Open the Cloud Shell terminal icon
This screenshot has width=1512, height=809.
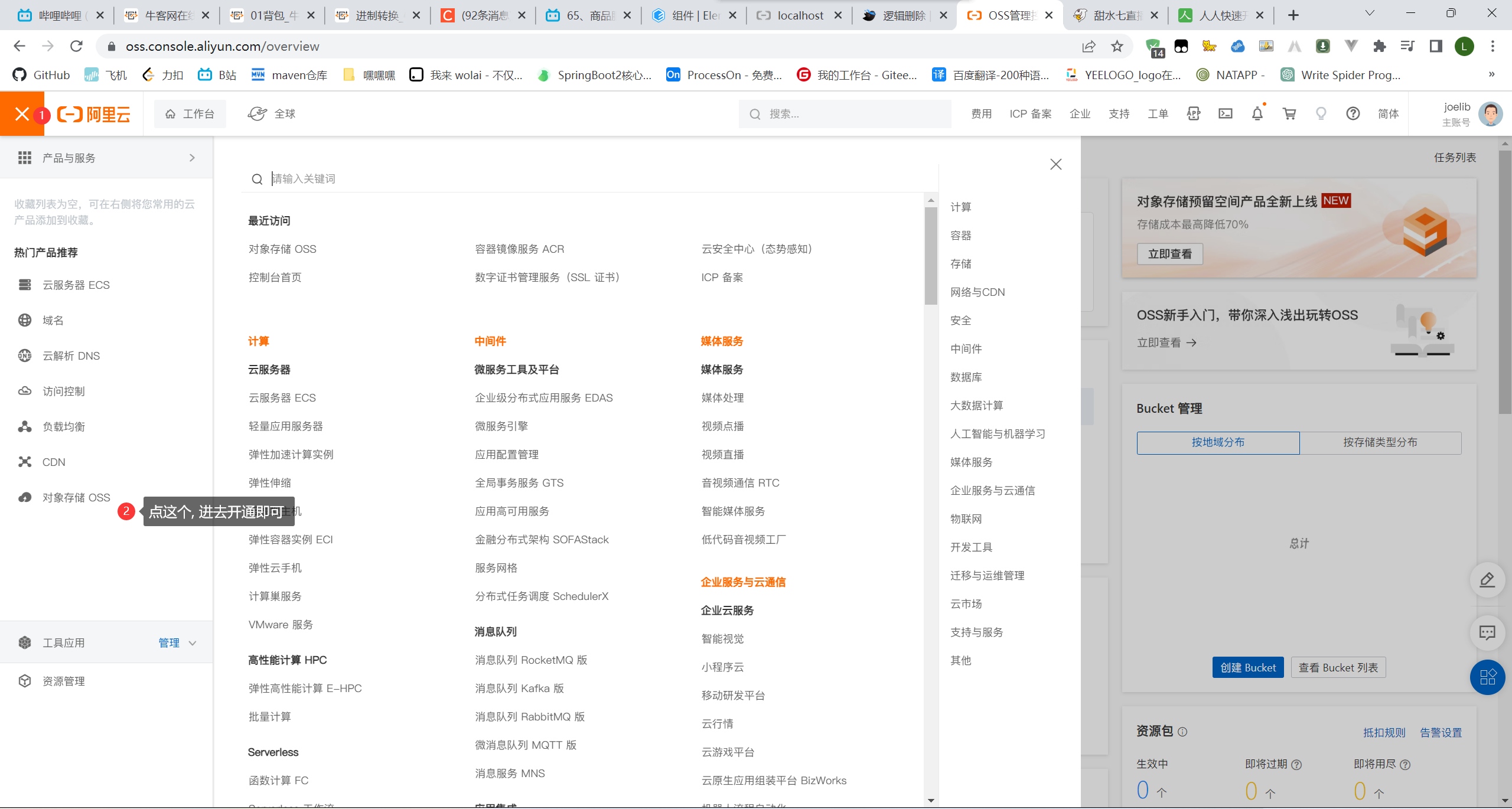pyautogui.click(x=1226, y=114)
